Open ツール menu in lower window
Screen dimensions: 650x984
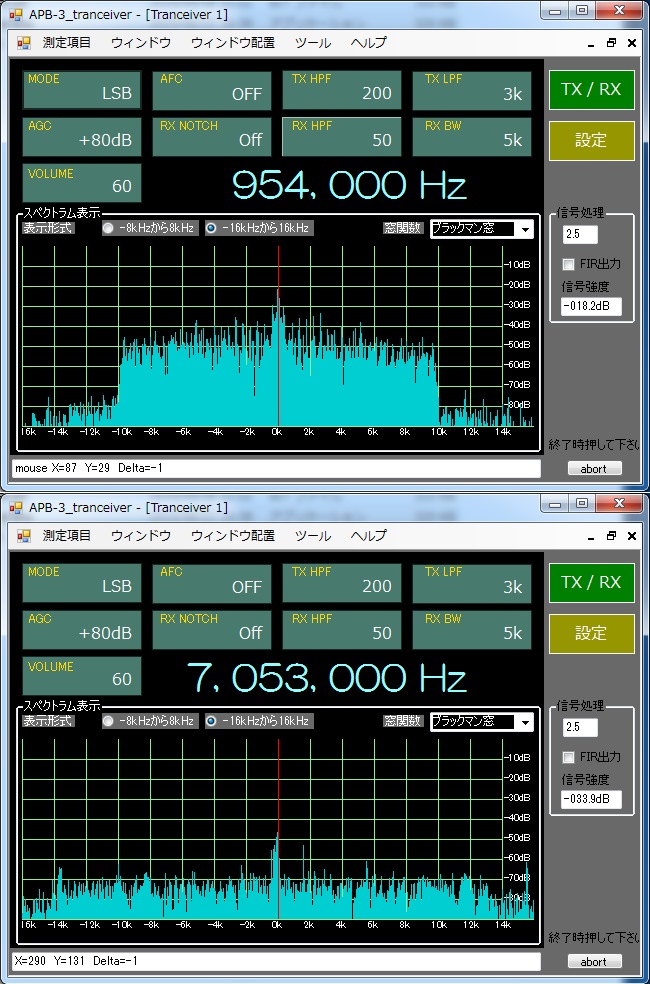pos(312,536)
